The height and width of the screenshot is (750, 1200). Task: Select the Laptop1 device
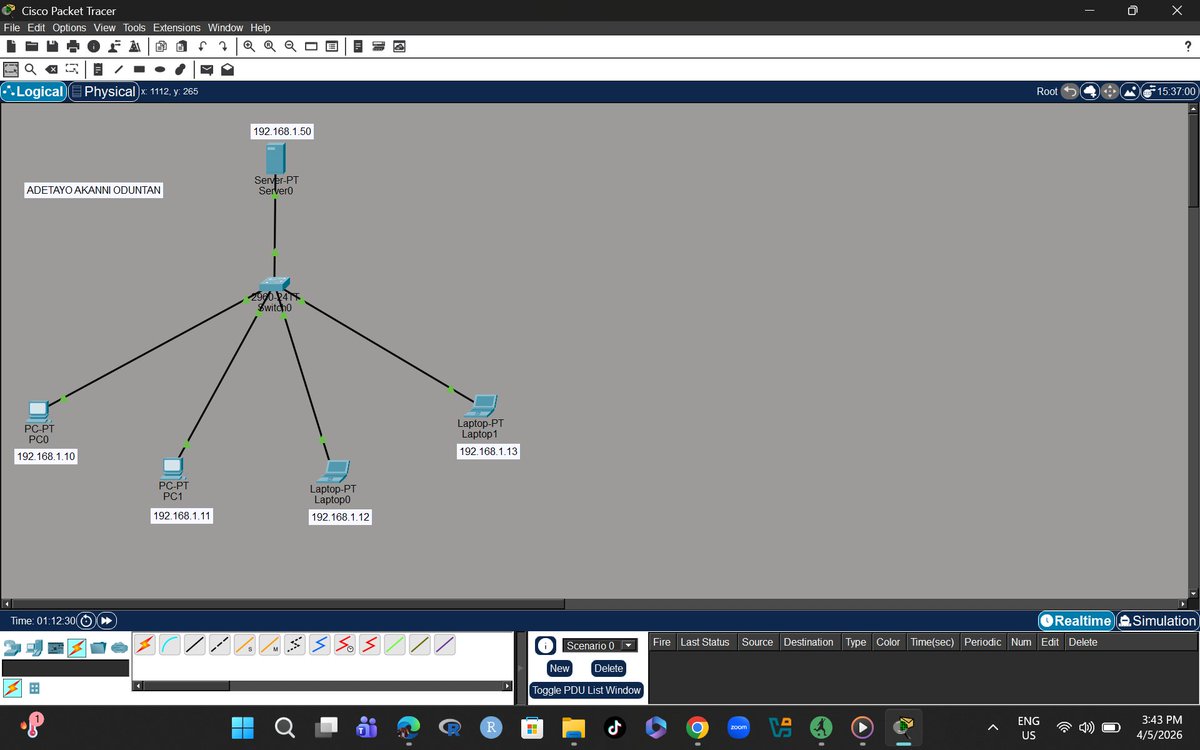(481, 406)
